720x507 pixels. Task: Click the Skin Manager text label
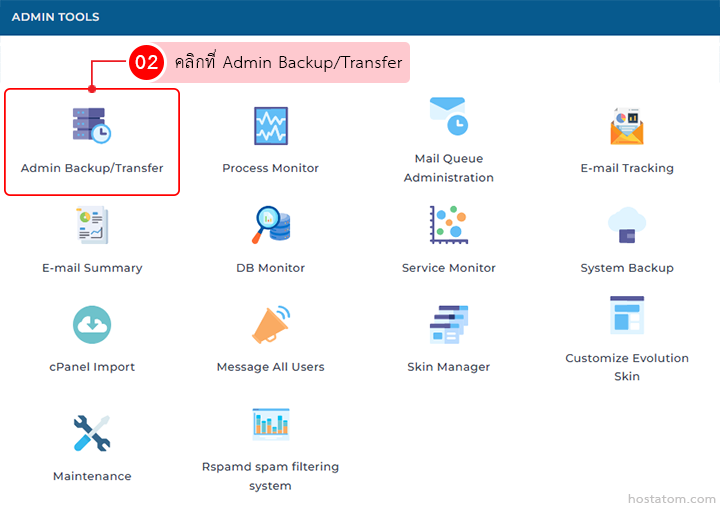pos(448,367)
